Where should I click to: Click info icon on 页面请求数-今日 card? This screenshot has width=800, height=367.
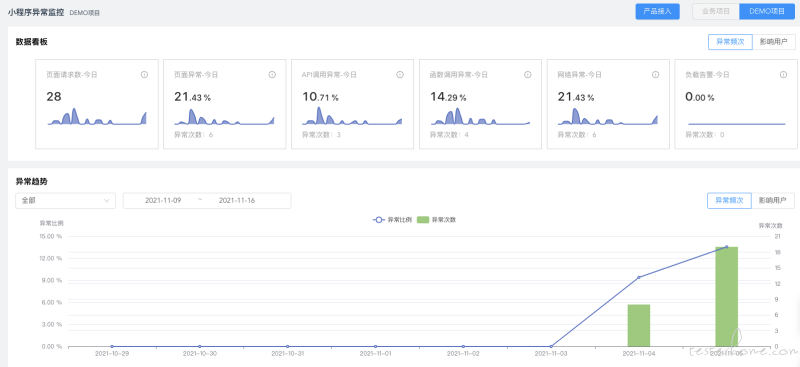[144, 75]
